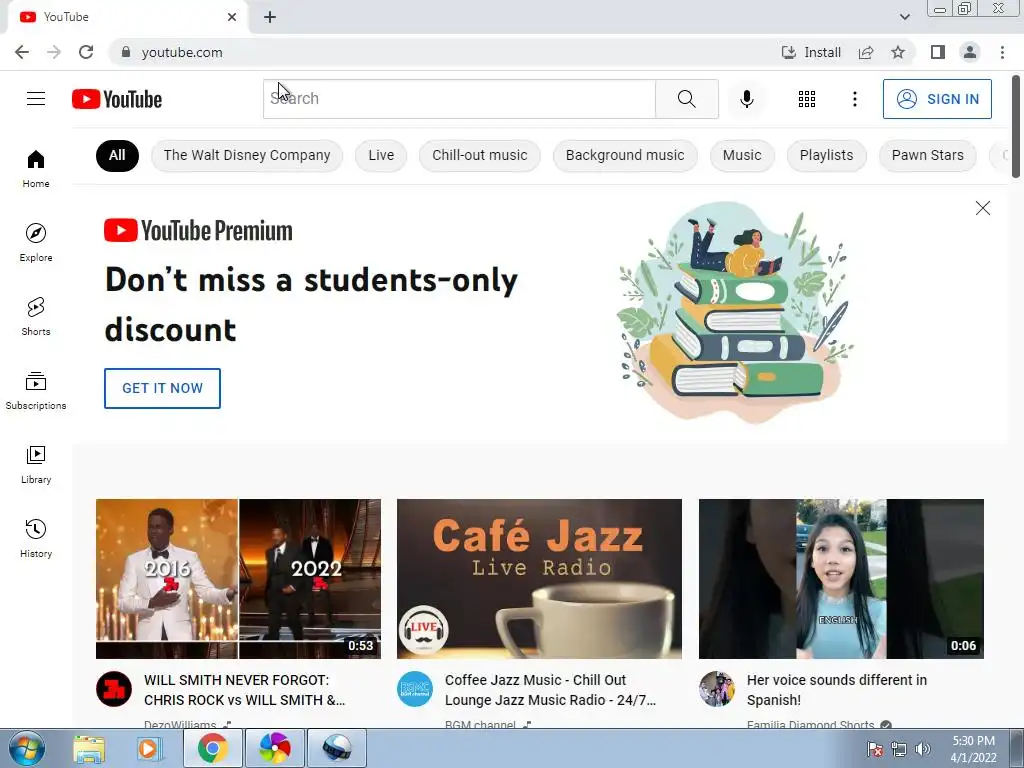Open the girl in blue shirt thumbnail

pos(841,579)
